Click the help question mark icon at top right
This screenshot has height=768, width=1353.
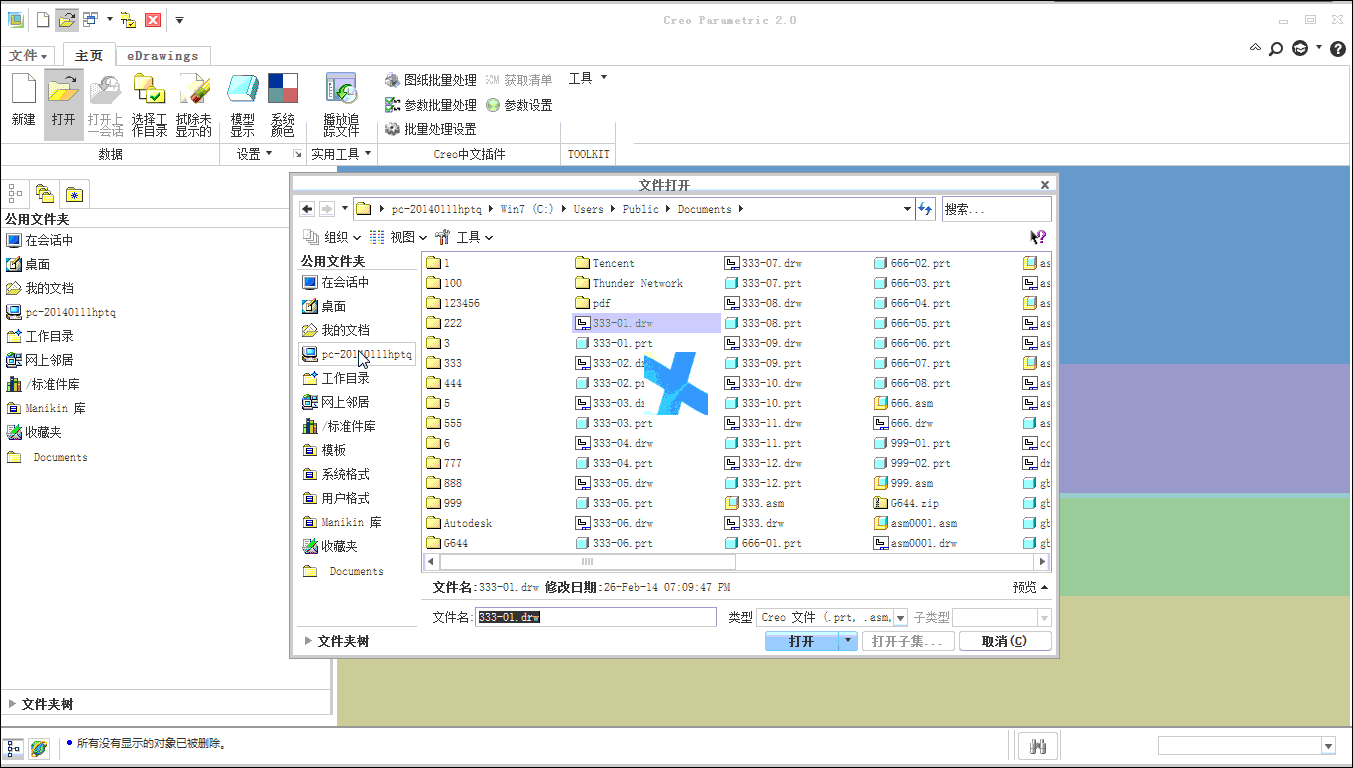pyautogui.click(x=1337, y=48)
